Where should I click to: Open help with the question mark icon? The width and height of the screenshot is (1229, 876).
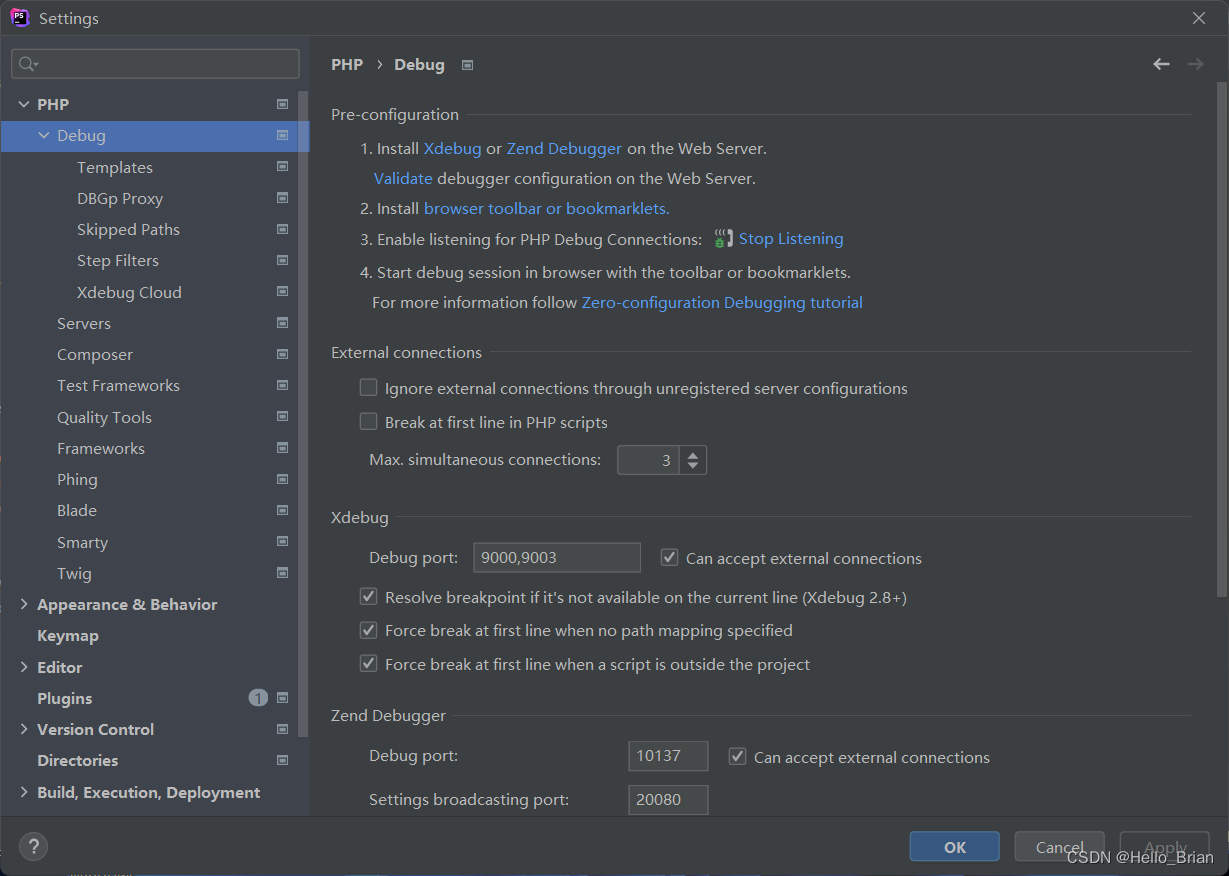click(x=33, y=847)
